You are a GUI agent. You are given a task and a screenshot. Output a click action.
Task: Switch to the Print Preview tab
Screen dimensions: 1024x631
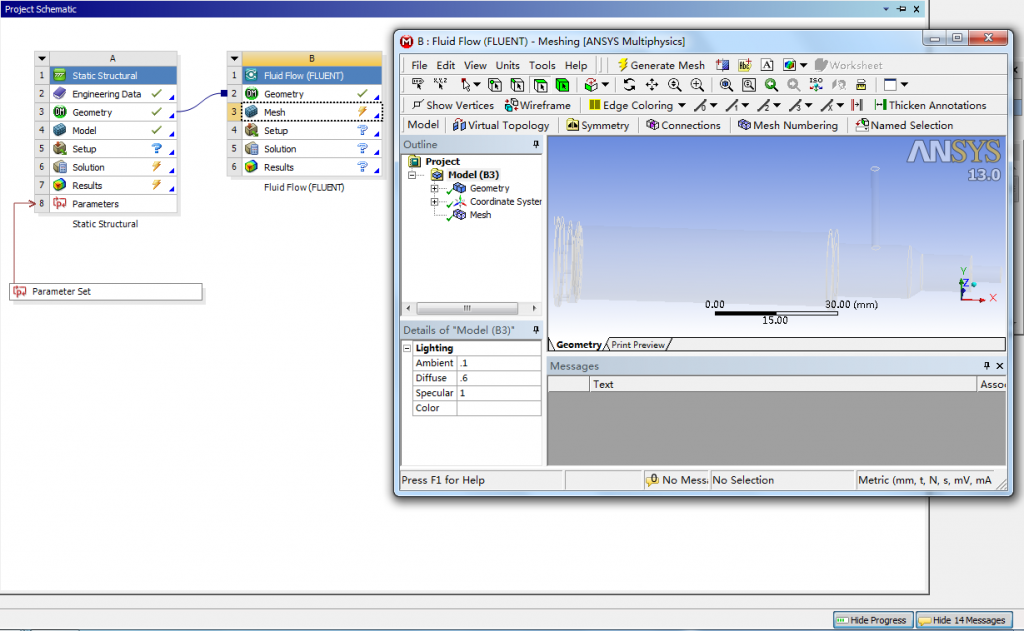(637, 345)
